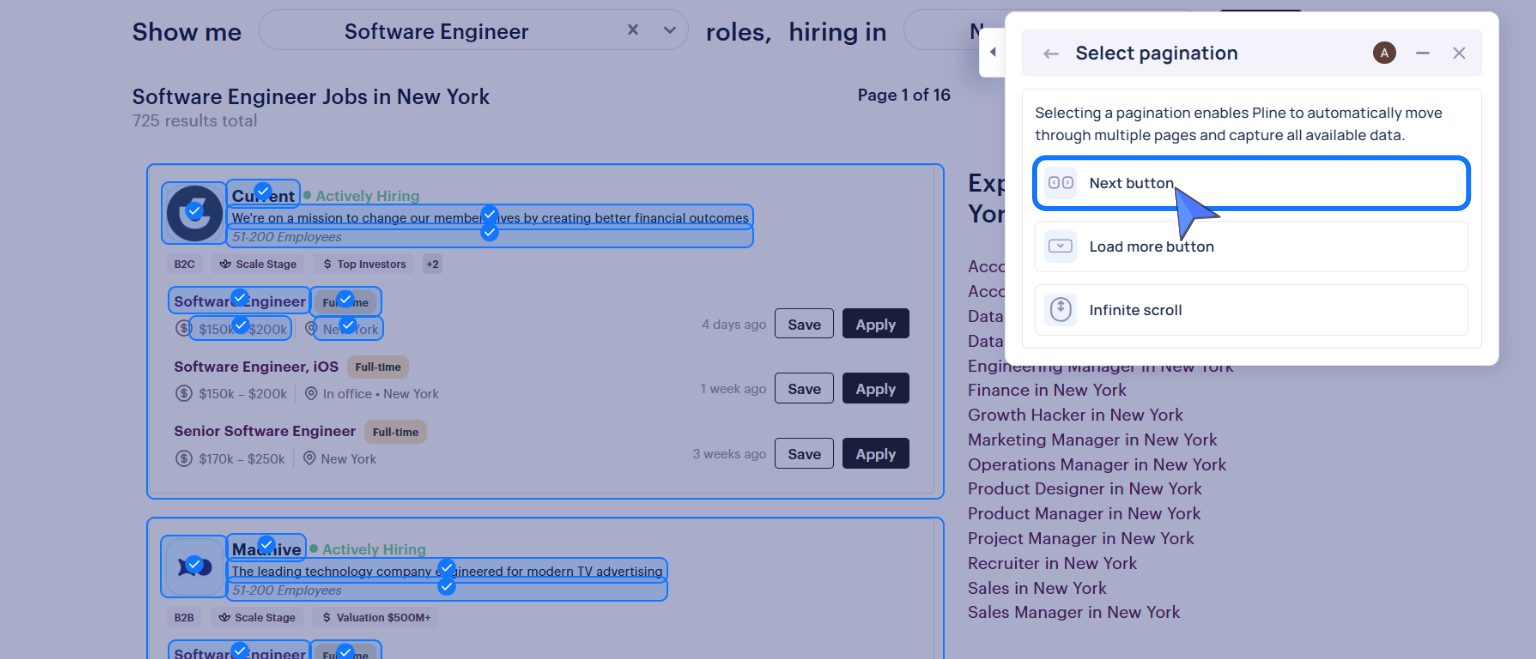
Task: Apply to Software Engineer, iOS job
Action: point(875,389)
